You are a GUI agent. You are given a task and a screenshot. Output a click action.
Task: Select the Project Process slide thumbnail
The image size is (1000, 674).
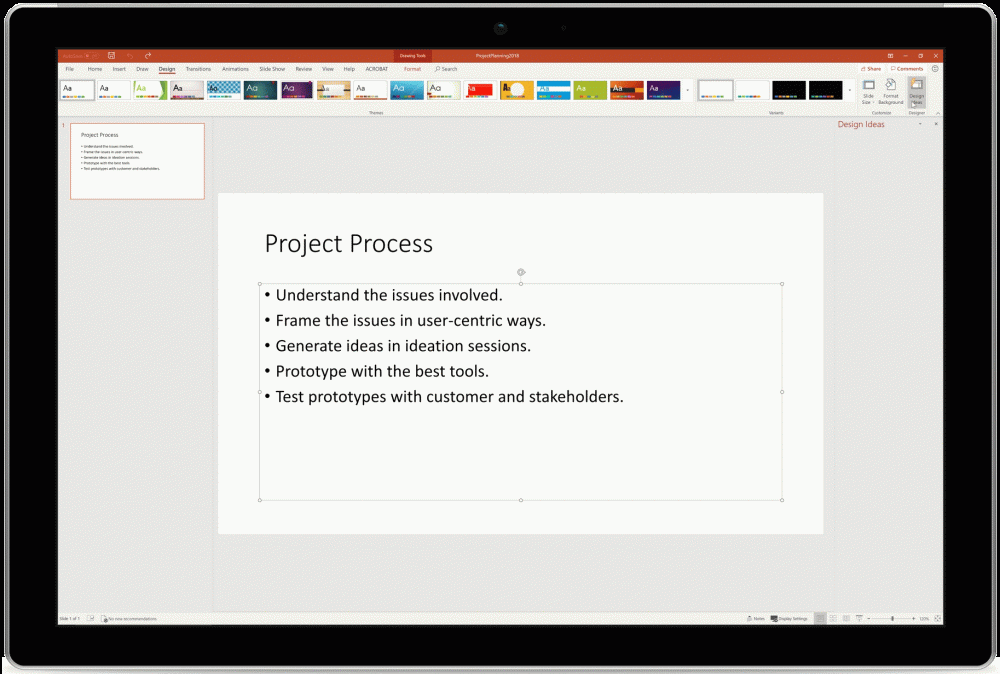pyautogui.click(x=136, y=161)
